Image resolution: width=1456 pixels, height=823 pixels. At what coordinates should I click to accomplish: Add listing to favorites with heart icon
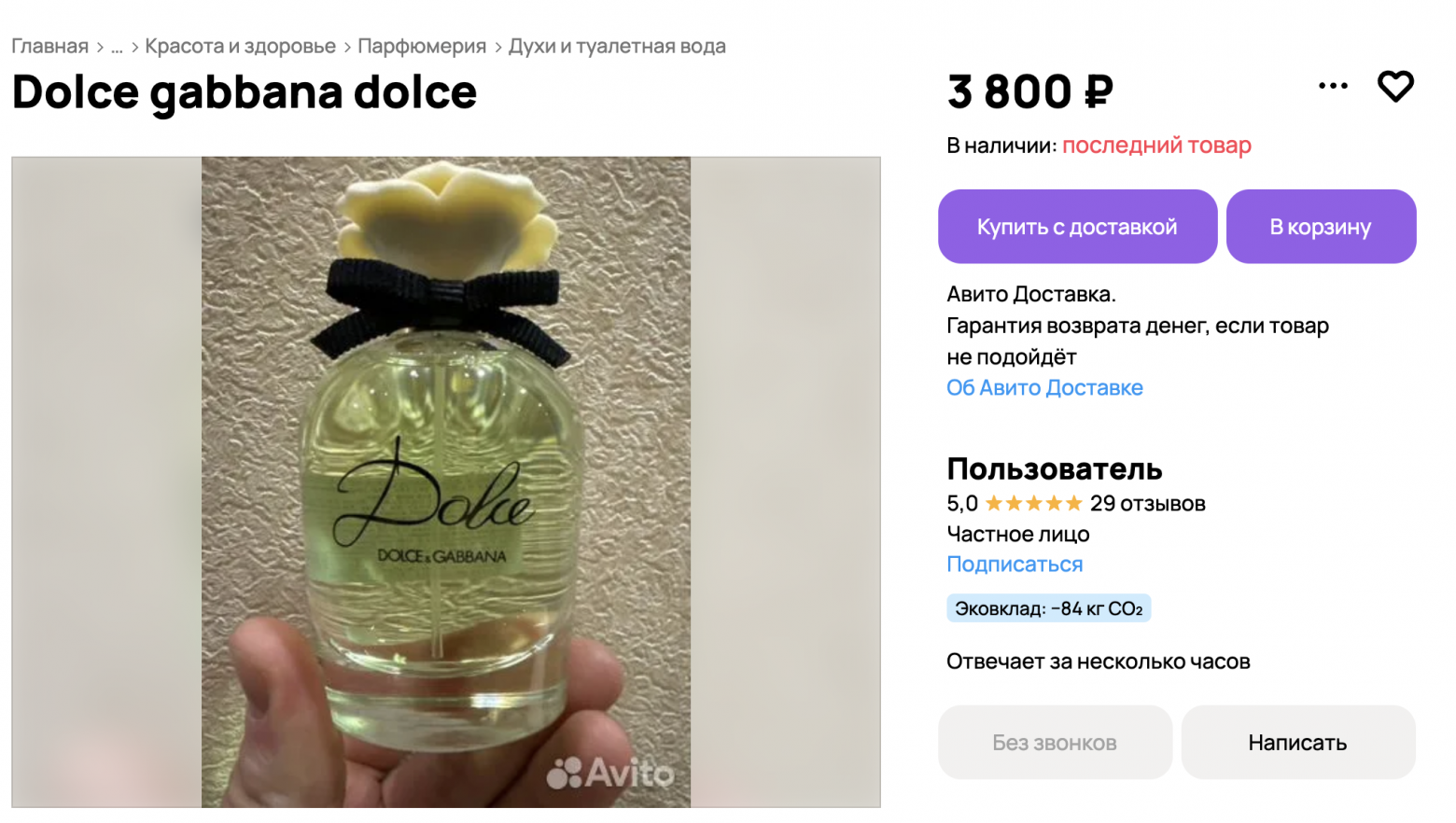tap(1395, 87)
